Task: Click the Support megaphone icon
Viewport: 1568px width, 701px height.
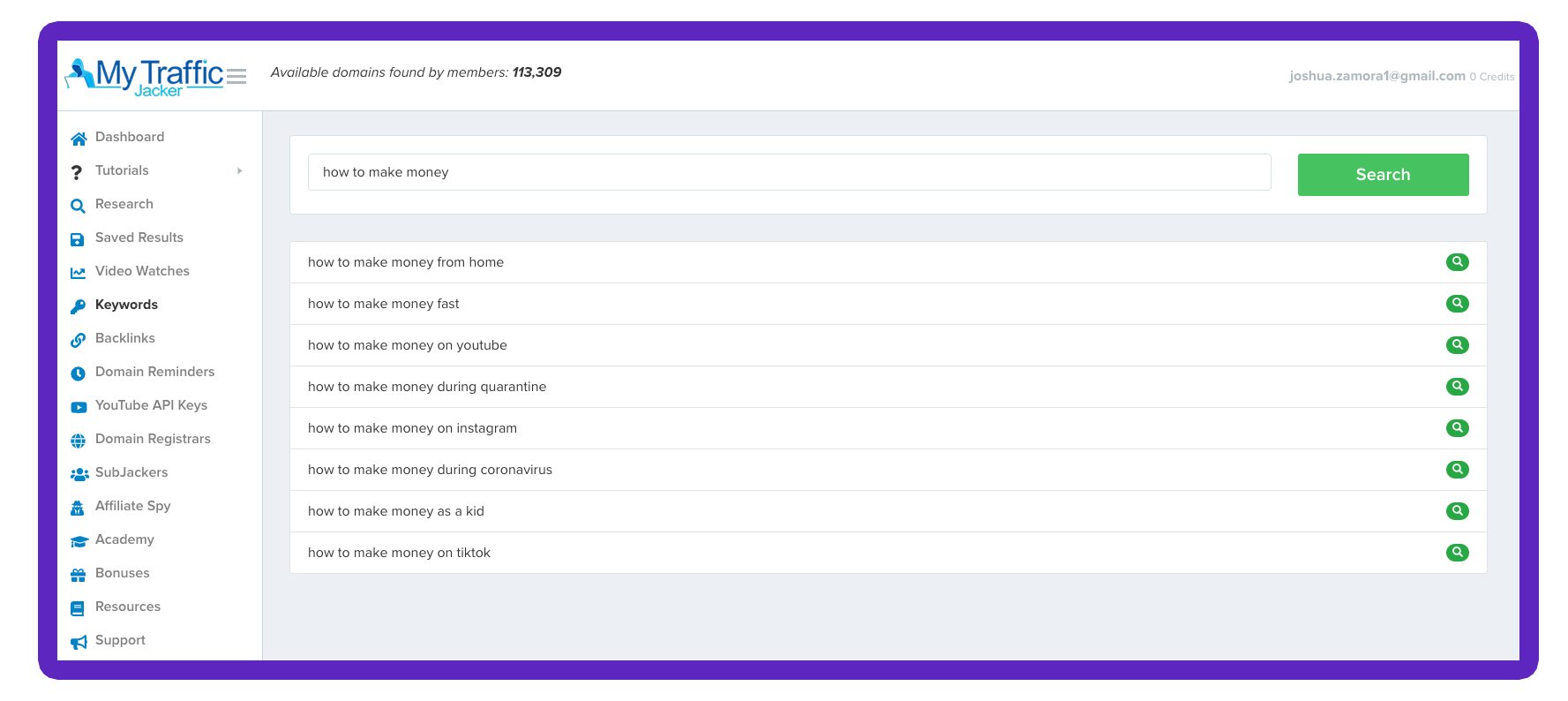Action: (x=79, y=641)
